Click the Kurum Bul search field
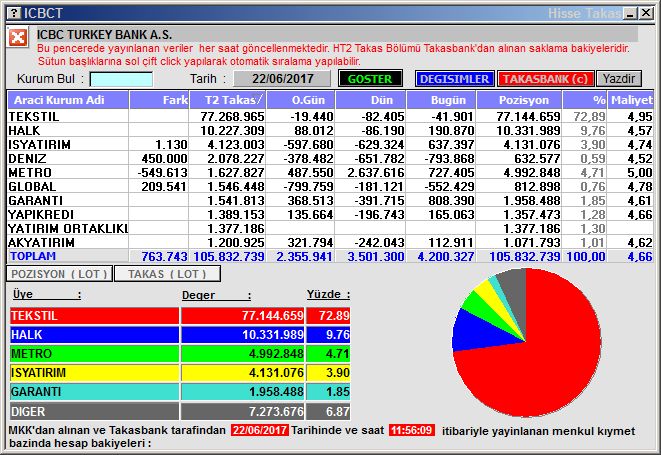 [x=121, y=79]
